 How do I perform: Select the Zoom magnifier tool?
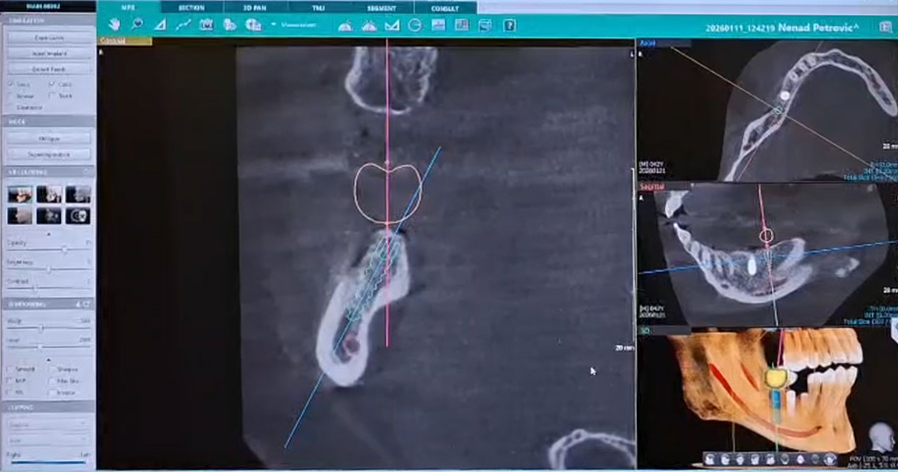click(137, 25)
